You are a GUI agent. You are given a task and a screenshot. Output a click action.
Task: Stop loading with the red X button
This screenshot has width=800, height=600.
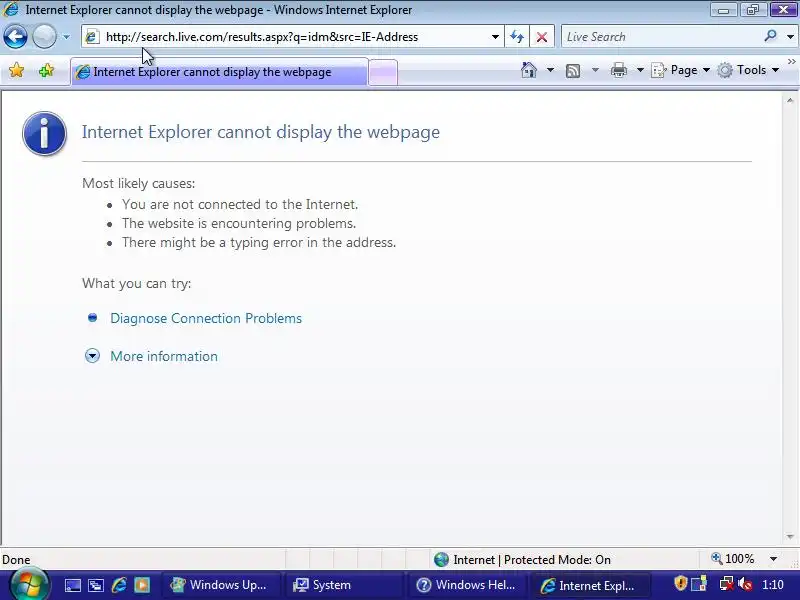point(542,37)
